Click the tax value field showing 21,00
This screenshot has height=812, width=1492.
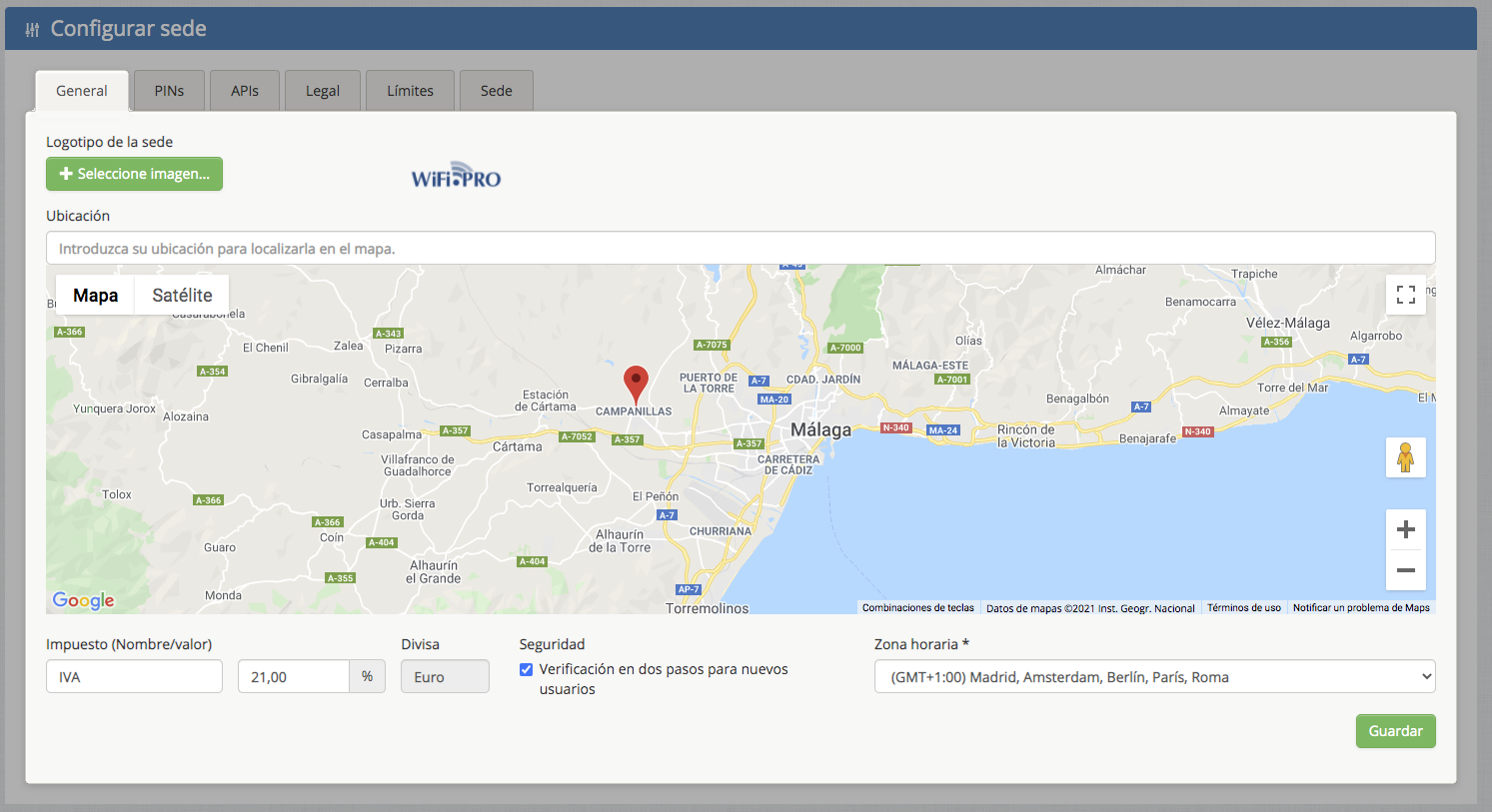[x=293, y=677]
